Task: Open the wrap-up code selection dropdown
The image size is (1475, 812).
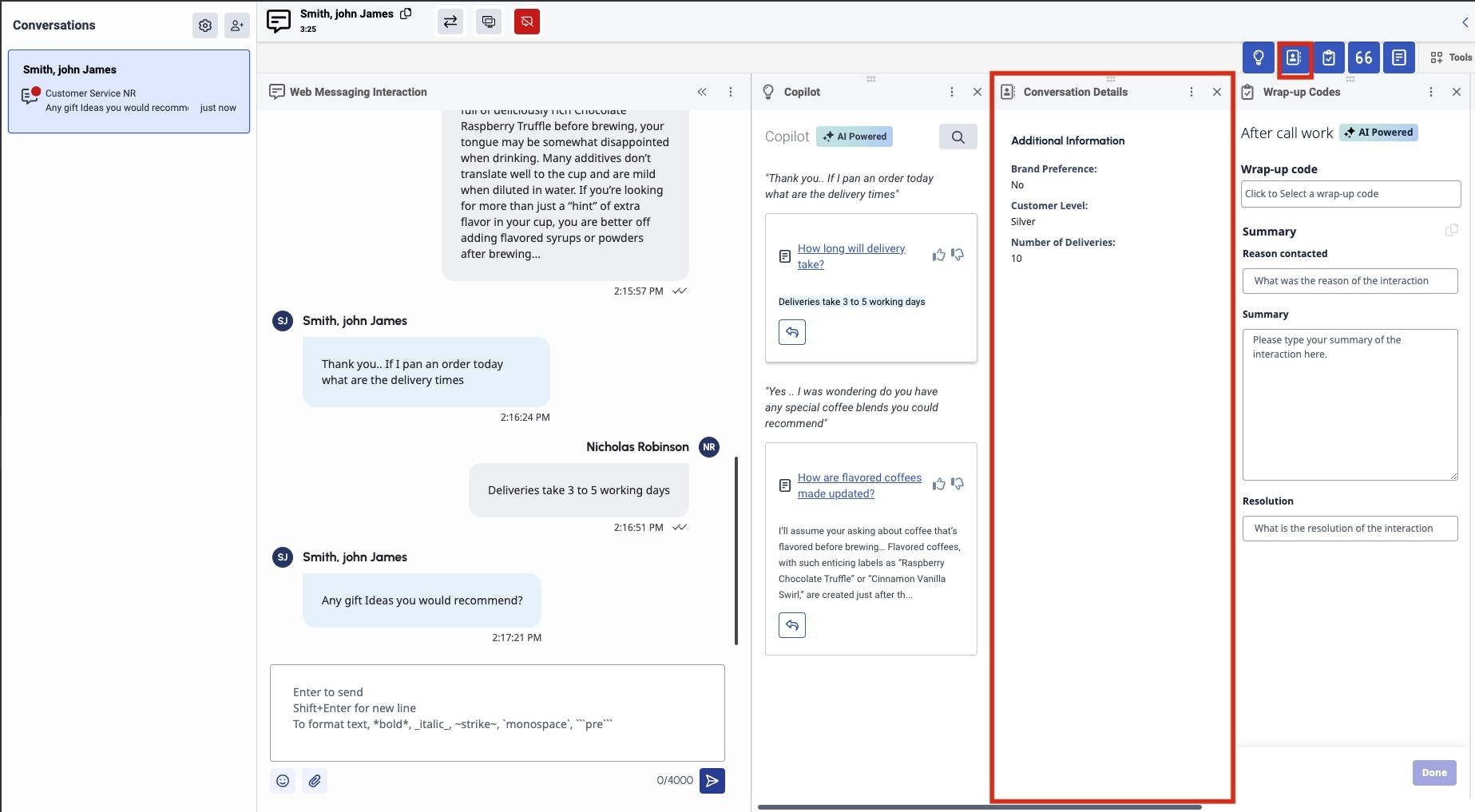Action: (x=1351, y=194)
